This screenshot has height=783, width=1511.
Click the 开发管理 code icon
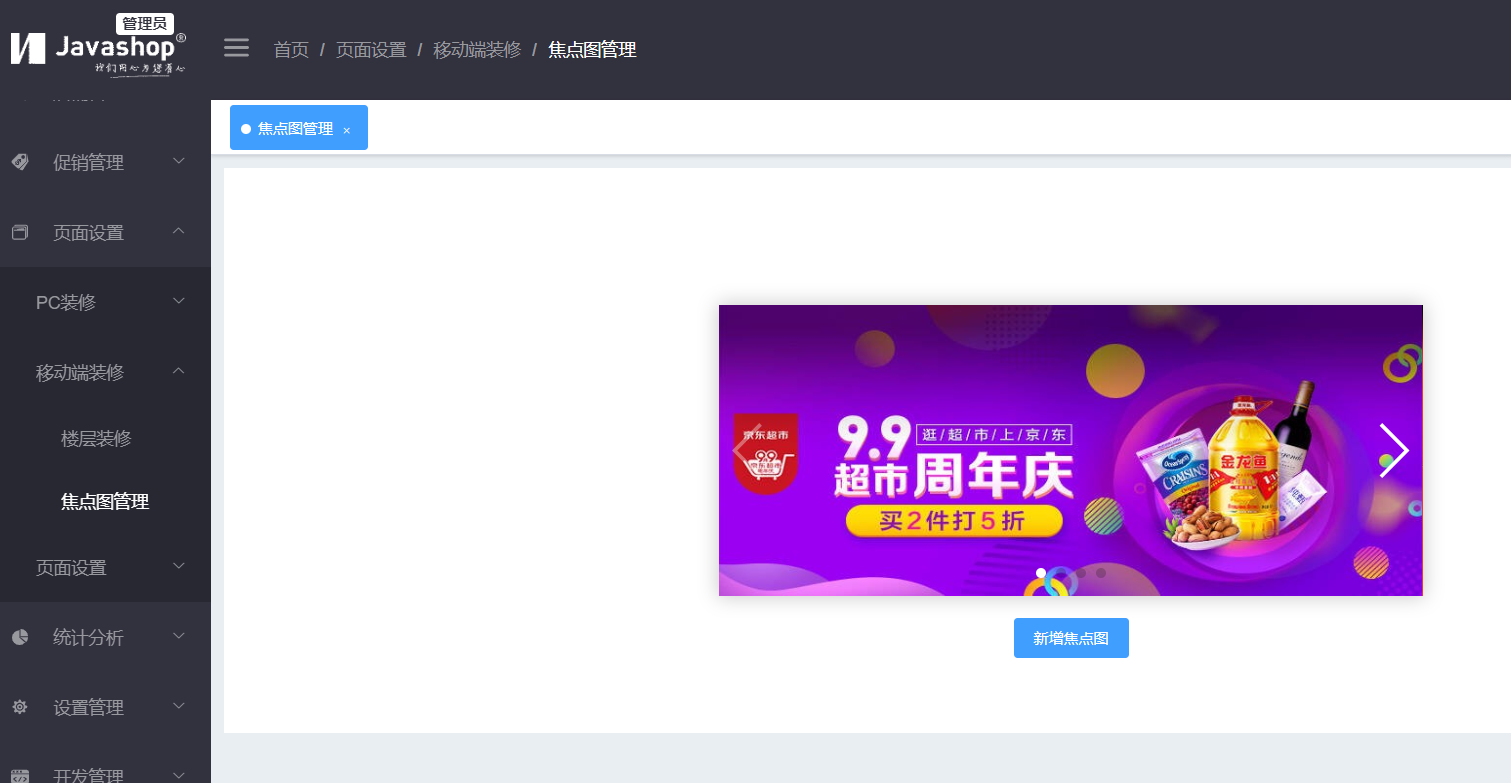click(x=20, y=776)
